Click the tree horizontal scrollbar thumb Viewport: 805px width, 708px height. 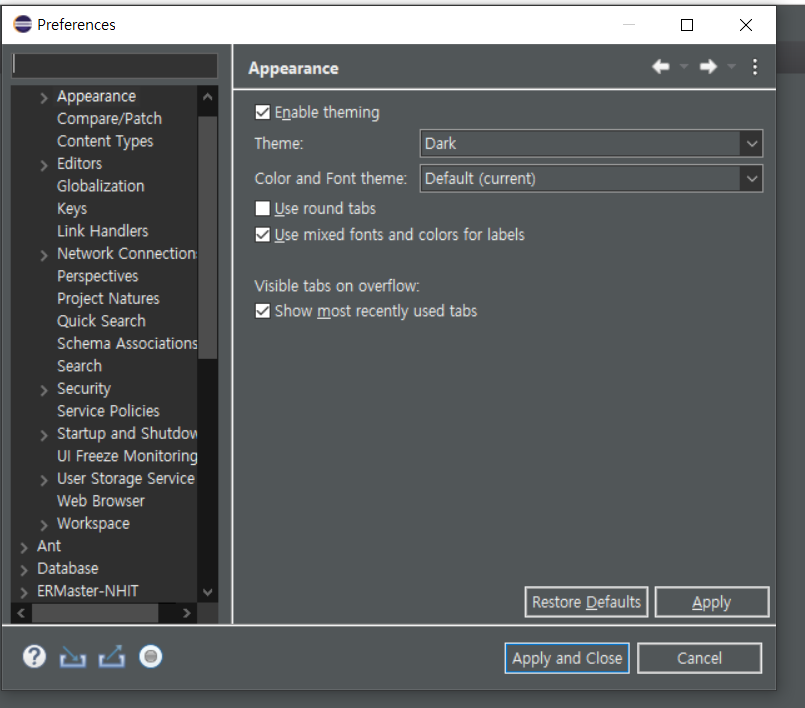(x=95, y=613)
